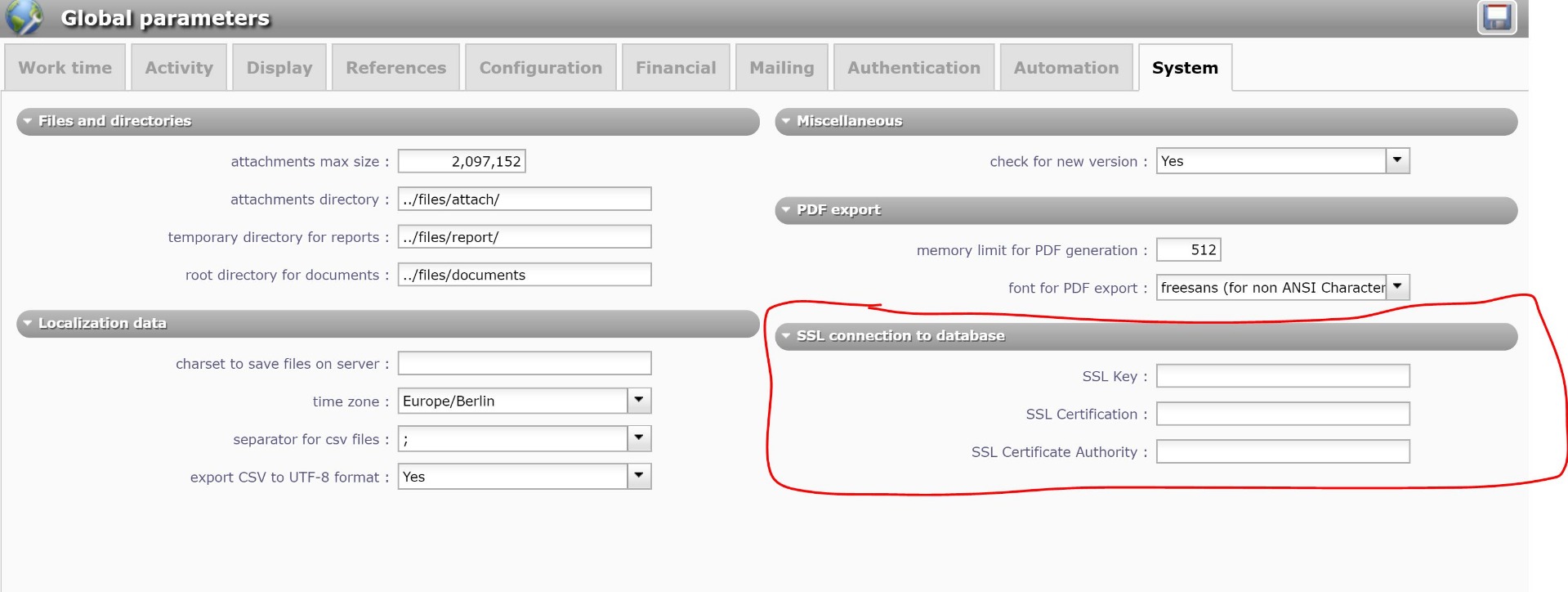This screenshot has width=1568, height=592.
Task: Click the SSL Key input field
Action: coord(1283,375)
